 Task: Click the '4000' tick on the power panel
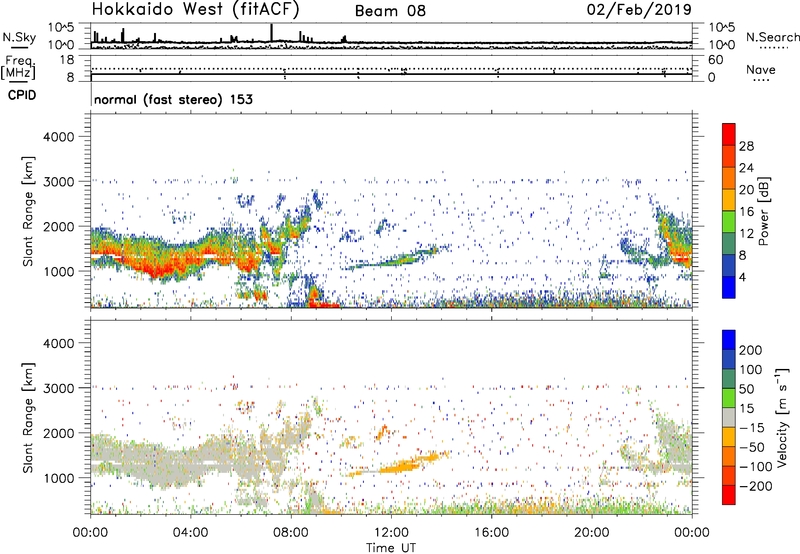[x=59, y=137]
